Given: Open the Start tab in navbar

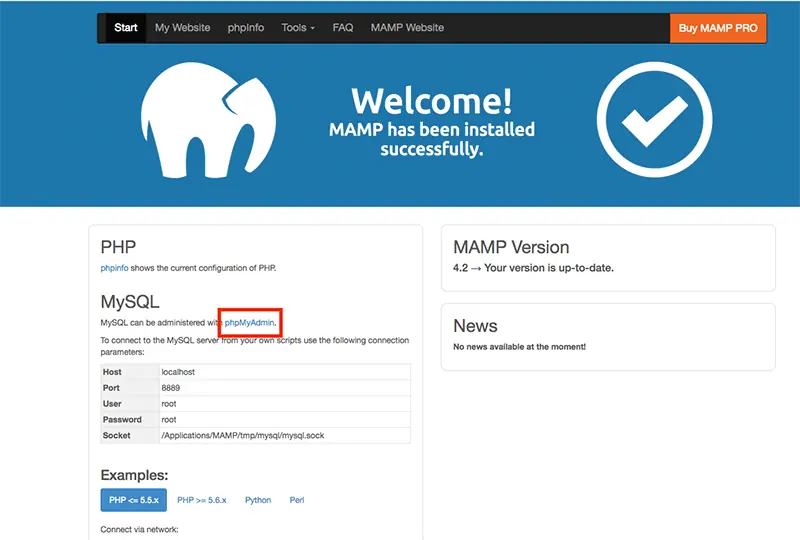Looking at the screenshot, I should coord(126,28).
